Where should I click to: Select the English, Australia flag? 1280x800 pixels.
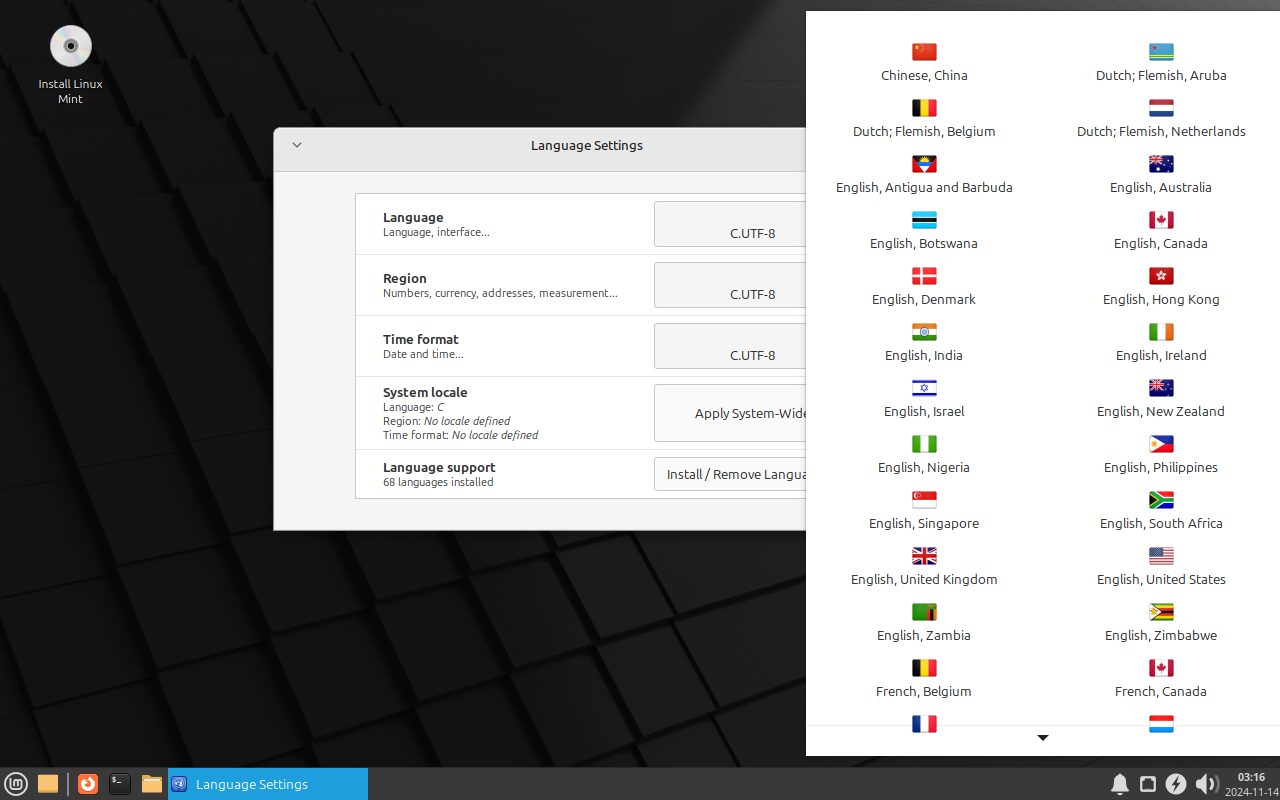(x=1161, y=164)
